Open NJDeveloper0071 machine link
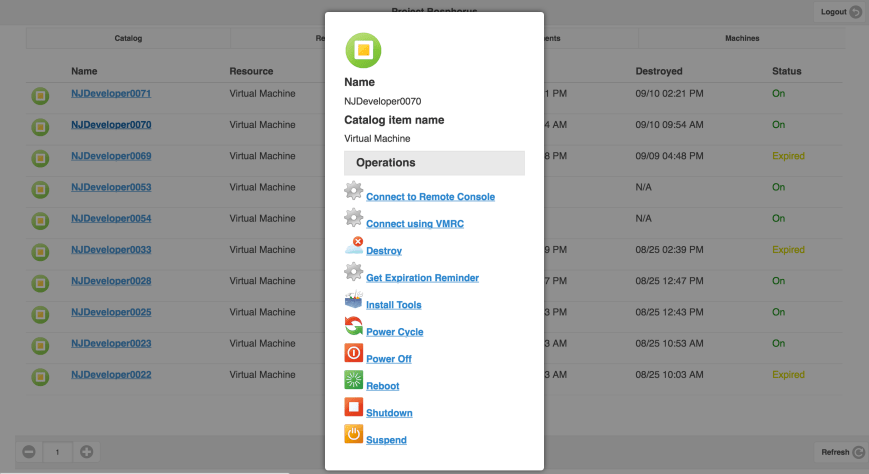 pyautogui.click(x=110, y=94)
